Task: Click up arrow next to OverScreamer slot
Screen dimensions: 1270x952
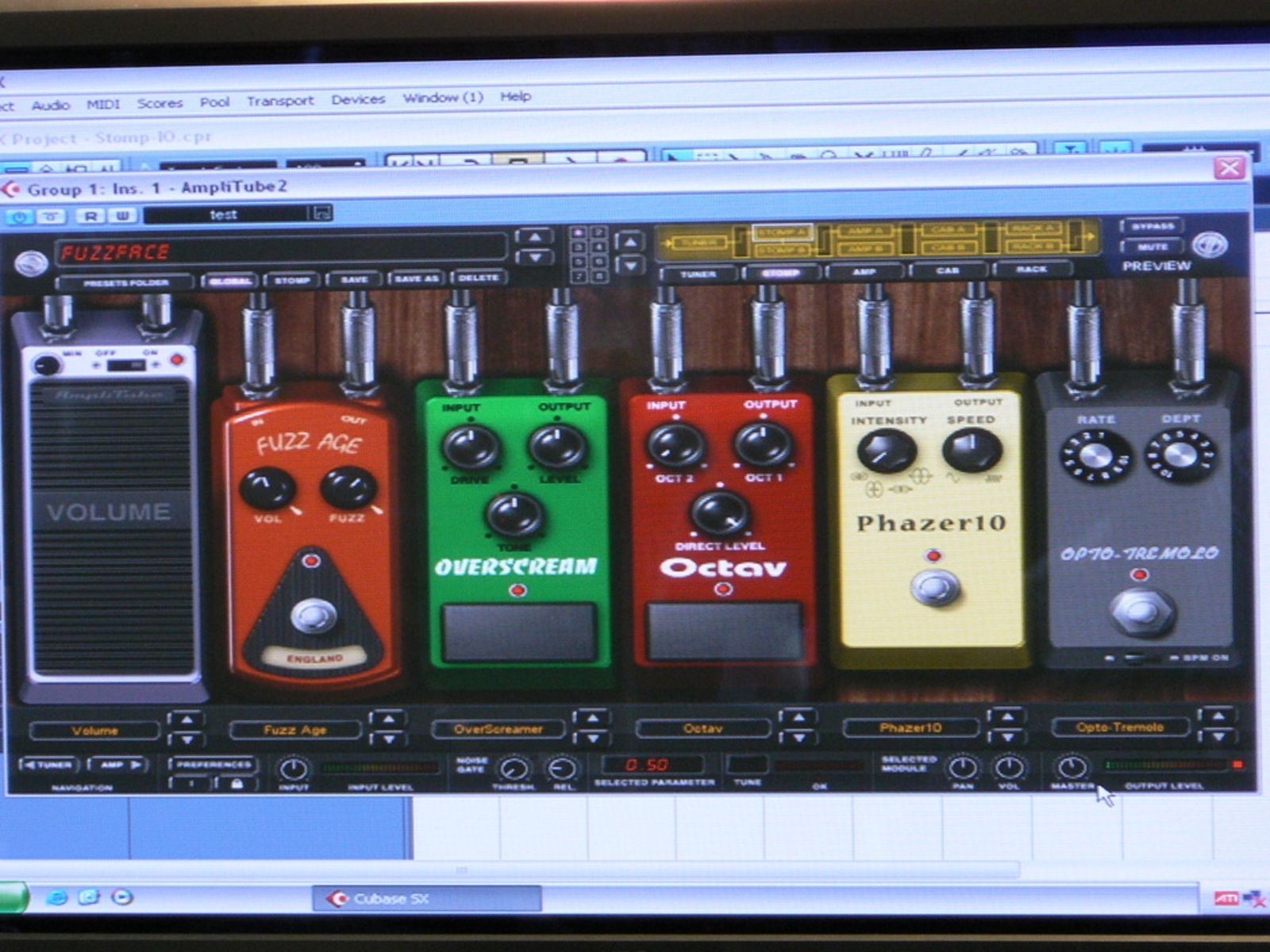Action: tap(591, 718)
